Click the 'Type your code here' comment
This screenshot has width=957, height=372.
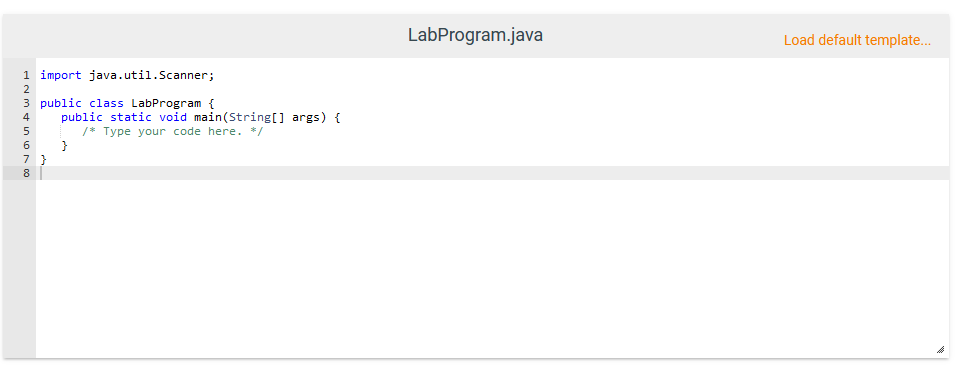pos(173,131)
